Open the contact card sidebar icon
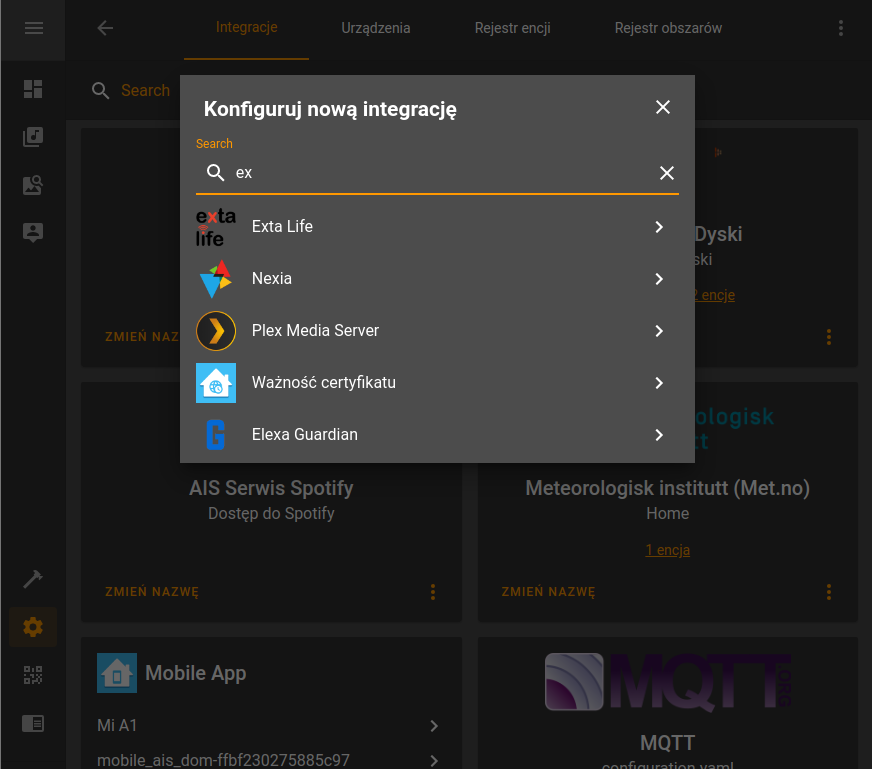The image size is (872, 769). 33,232
